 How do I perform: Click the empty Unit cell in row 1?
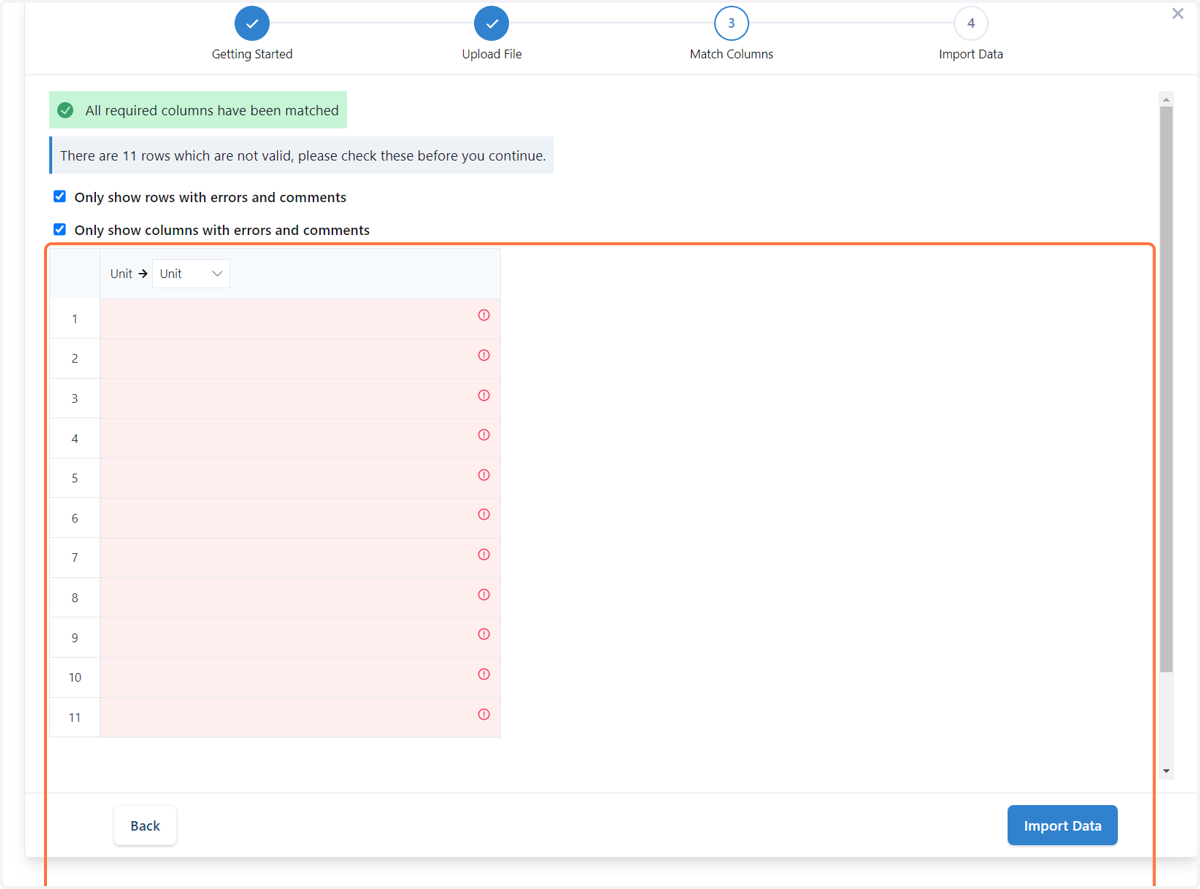[300, 319]
